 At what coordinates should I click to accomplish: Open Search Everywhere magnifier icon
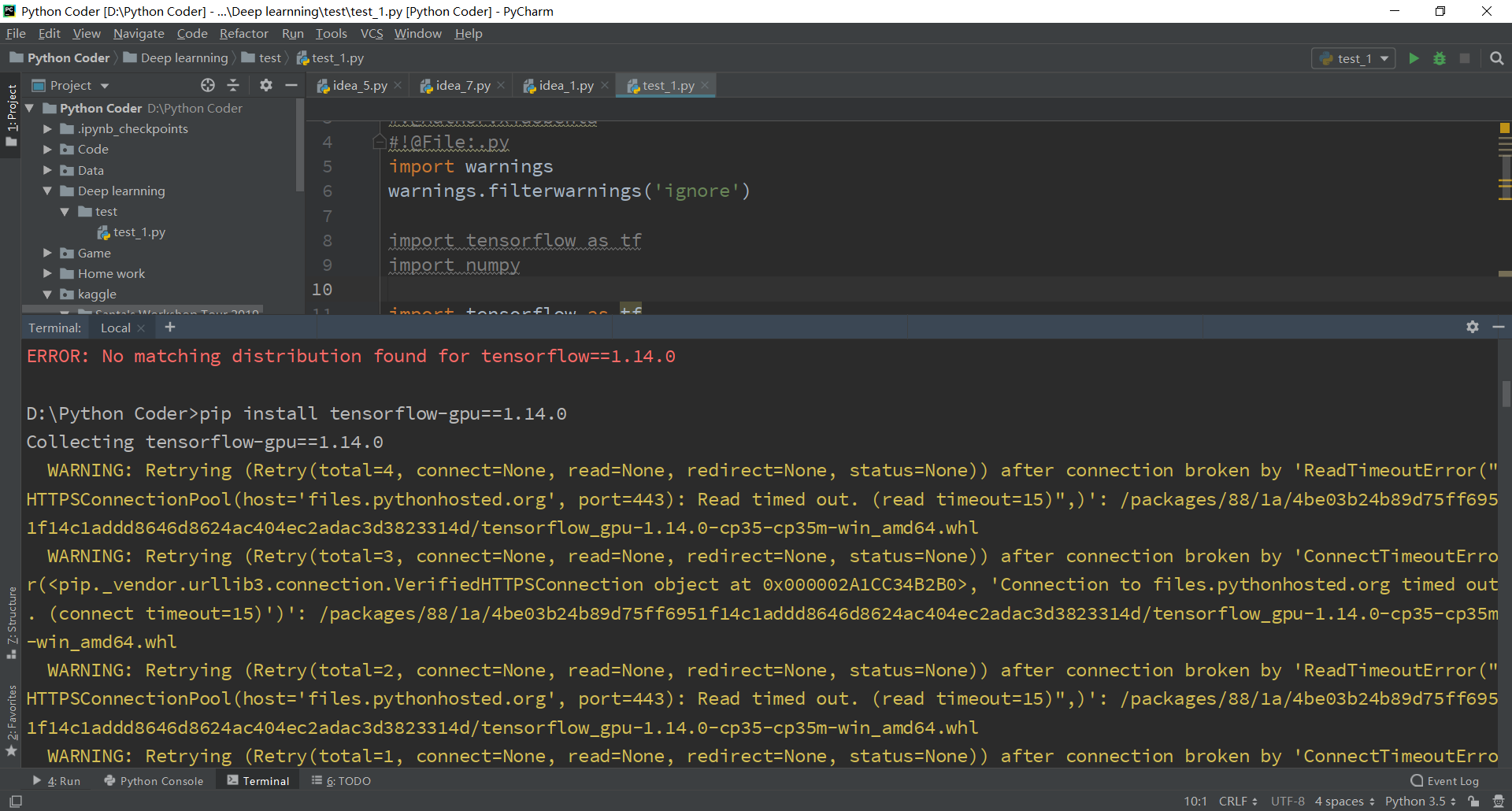pos(1497,58)
